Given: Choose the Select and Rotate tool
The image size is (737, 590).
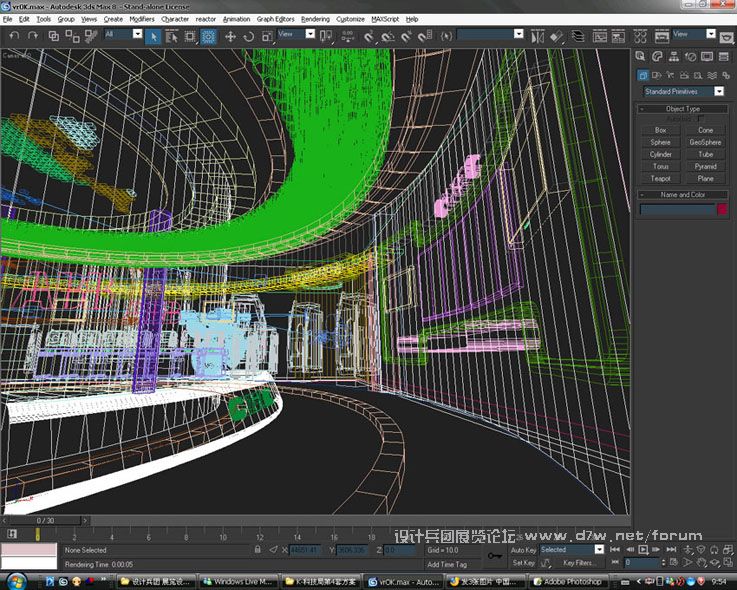Looking at the screenshot, I should tap(249, 36).
